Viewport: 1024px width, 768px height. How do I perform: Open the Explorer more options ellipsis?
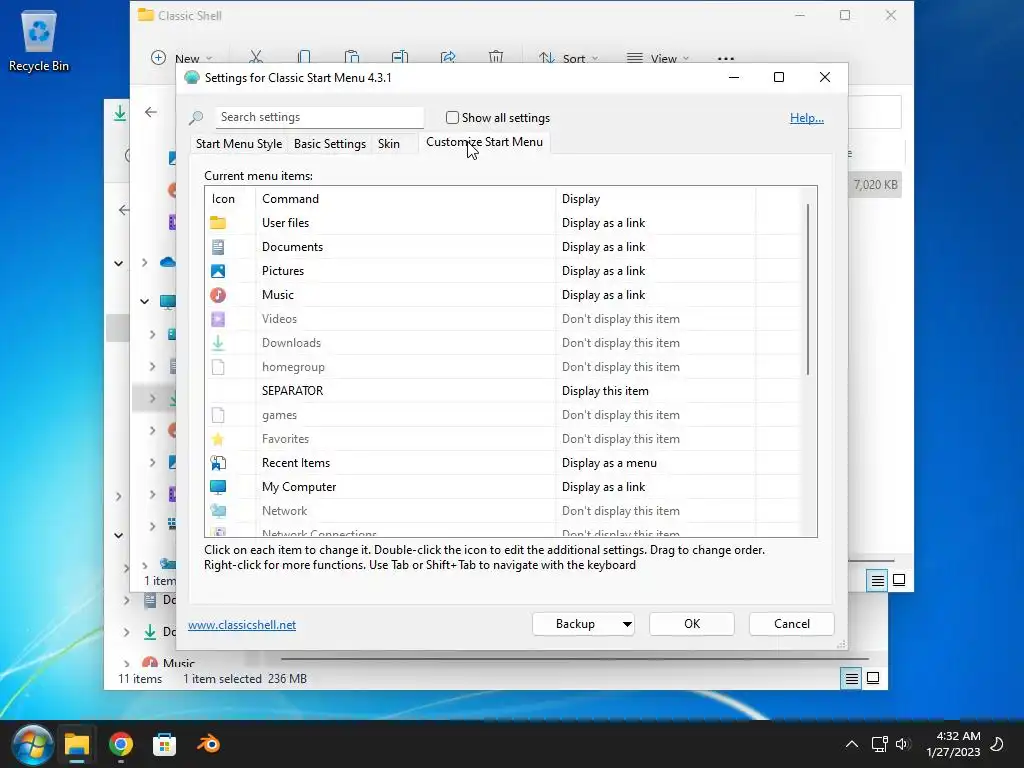point(726,58)
